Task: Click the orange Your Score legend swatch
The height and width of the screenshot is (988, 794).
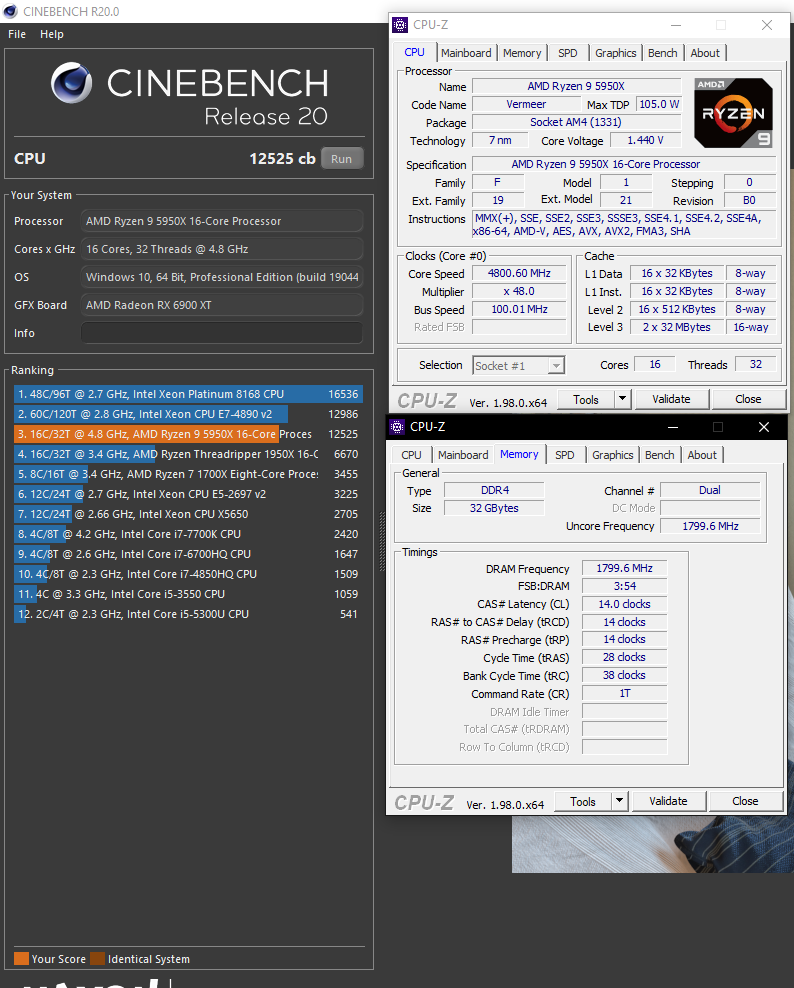Action: [x=21, y=958]
